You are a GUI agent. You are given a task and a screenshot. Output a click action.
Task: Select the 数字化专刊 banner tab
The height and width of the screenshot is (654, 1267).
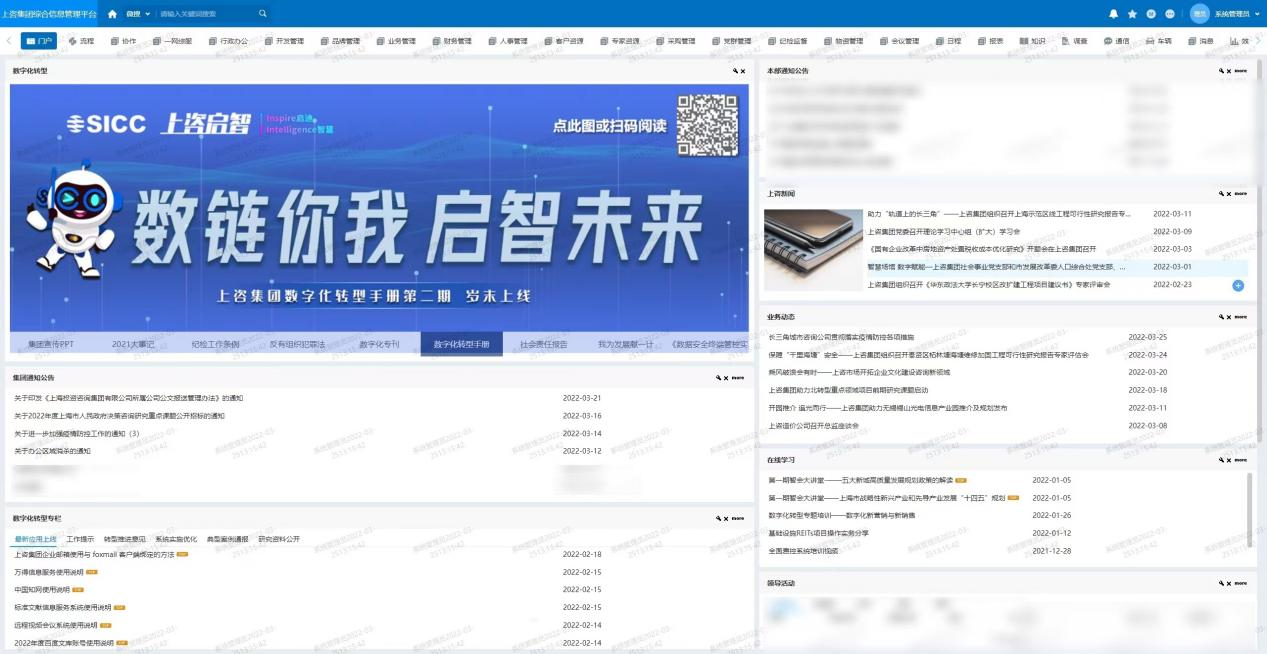pos(379,344)
